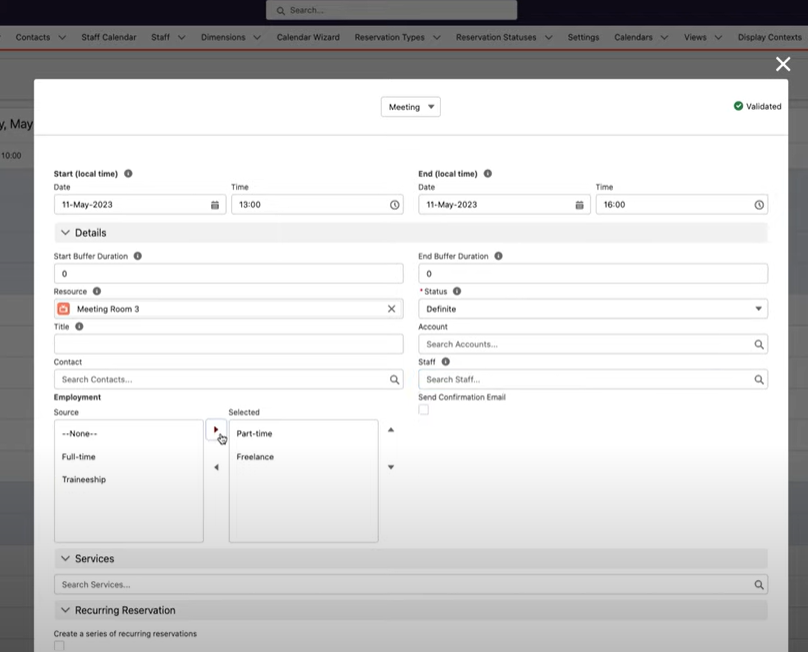Click the Search Services magnifier icon
This screenshot has height=652, width=808.
tap(759, 584)
